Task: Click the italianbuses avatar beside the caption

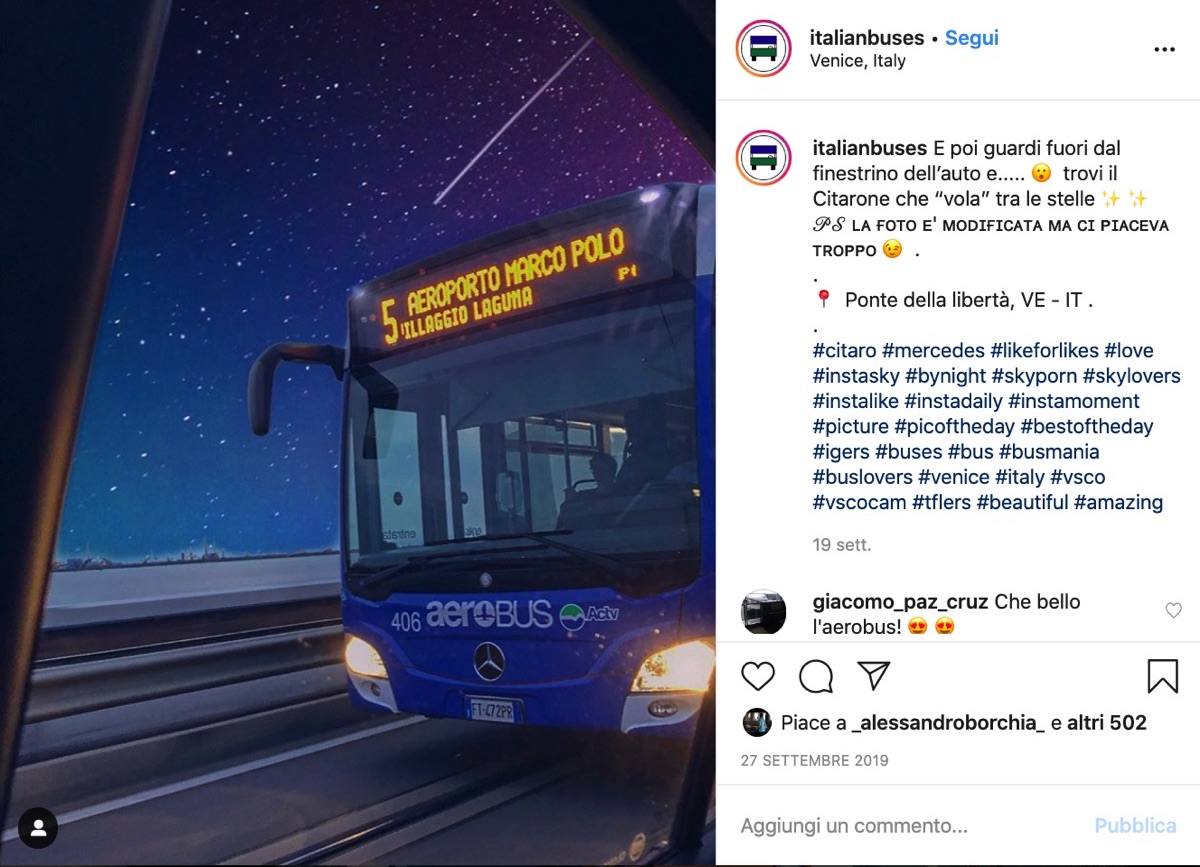Action: [764, 158]
